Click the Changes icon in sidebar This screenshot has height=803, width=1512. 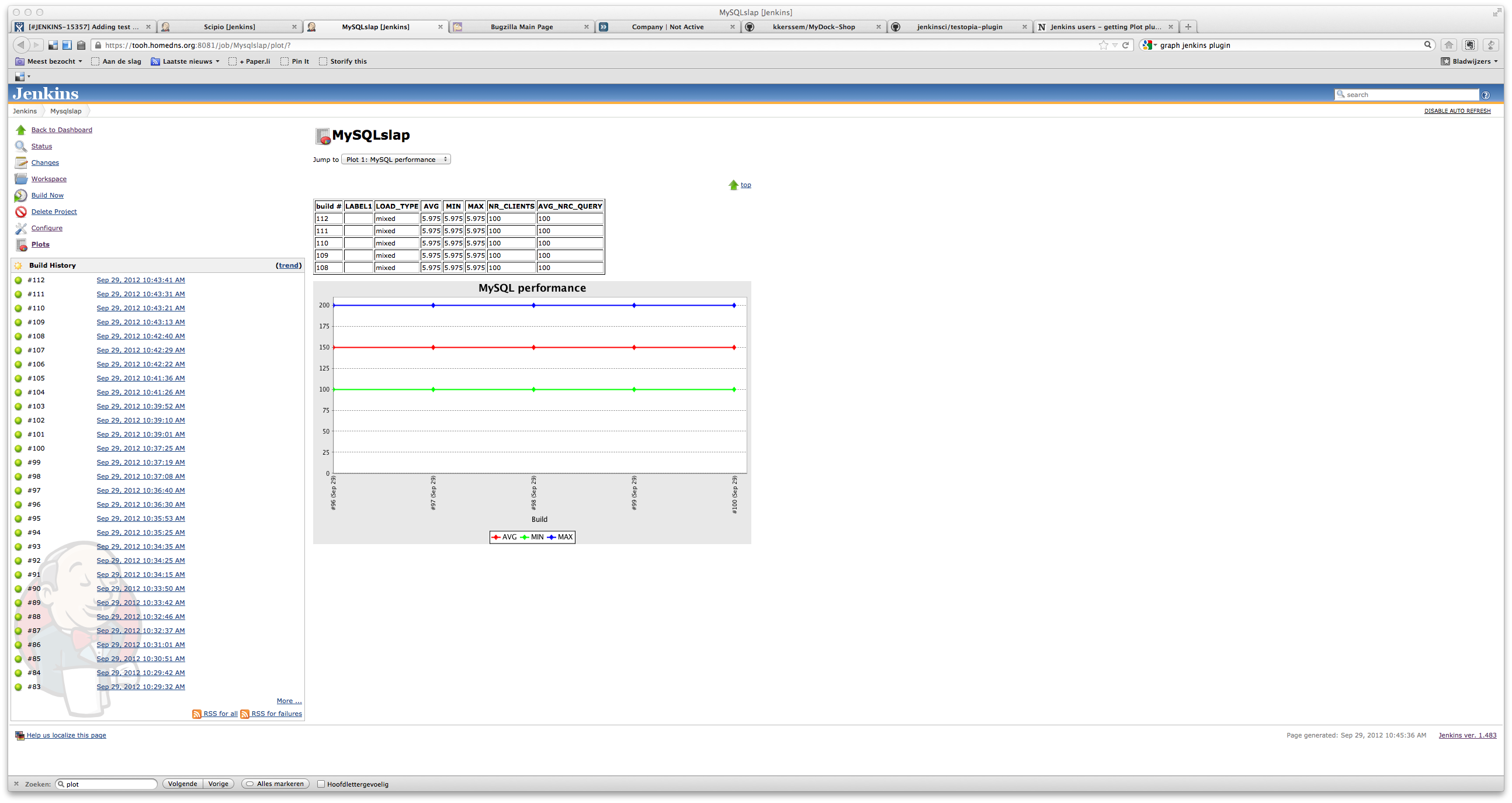[21, 163]
